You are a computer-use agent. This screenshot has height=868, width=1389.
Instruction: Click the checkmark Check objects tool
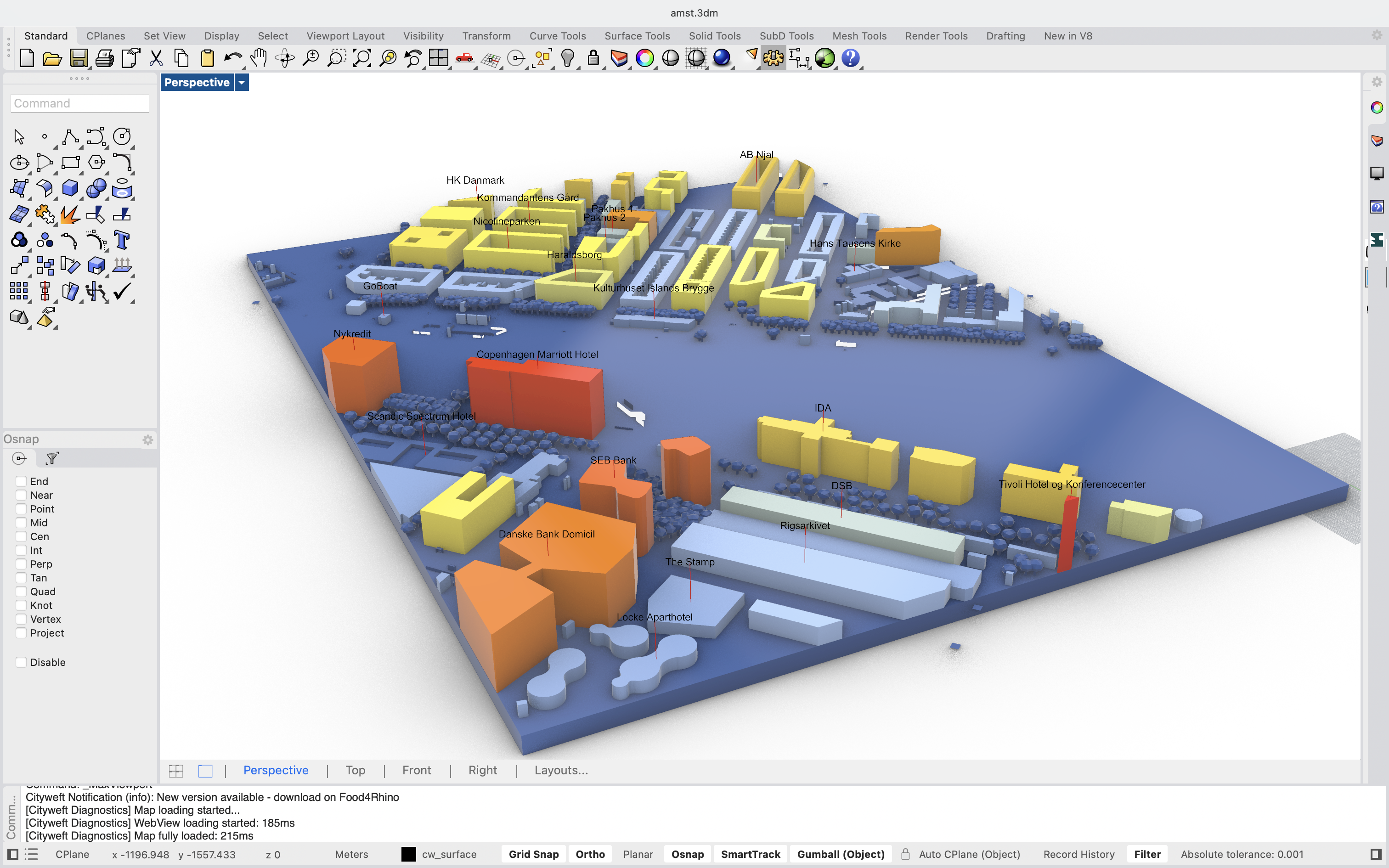tap(122, 292)
